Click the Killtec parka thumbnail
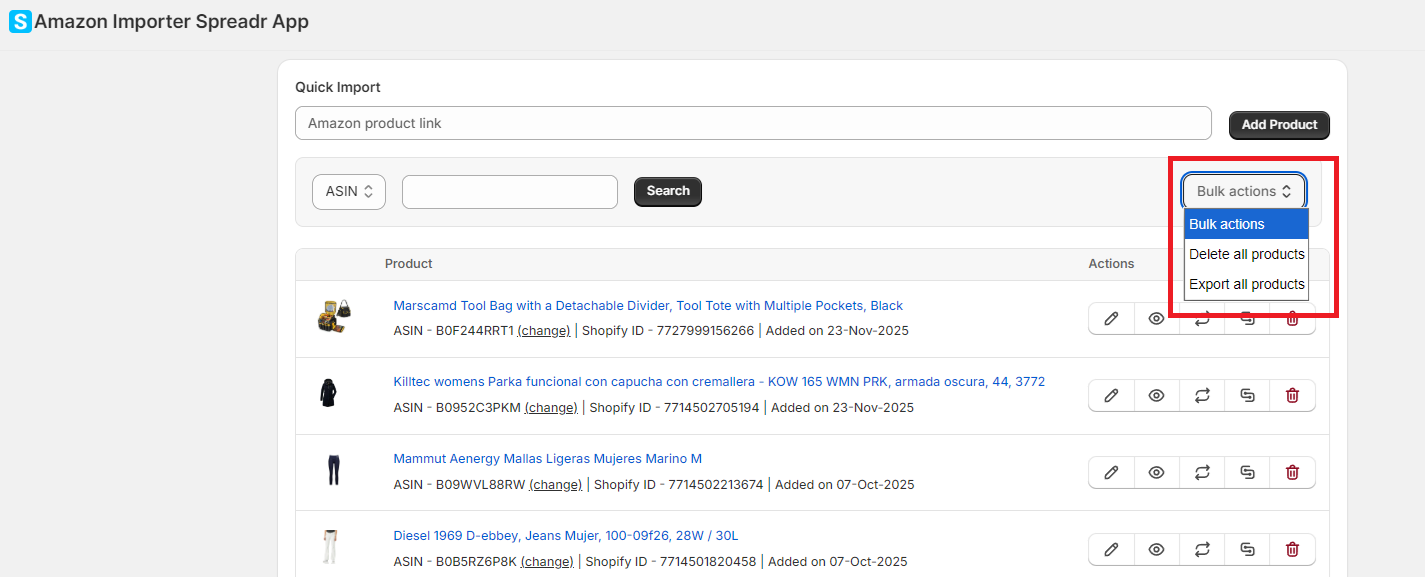 [328, 393]
